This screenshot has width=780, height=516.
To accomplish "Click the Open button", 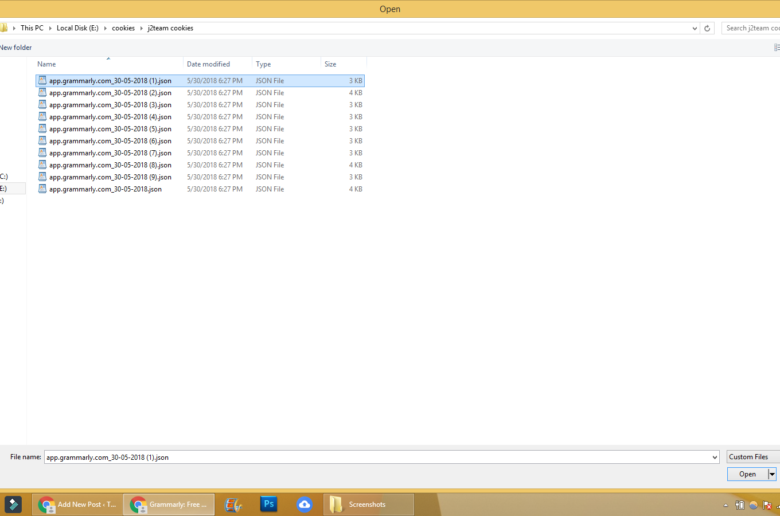I will point(747,474).
